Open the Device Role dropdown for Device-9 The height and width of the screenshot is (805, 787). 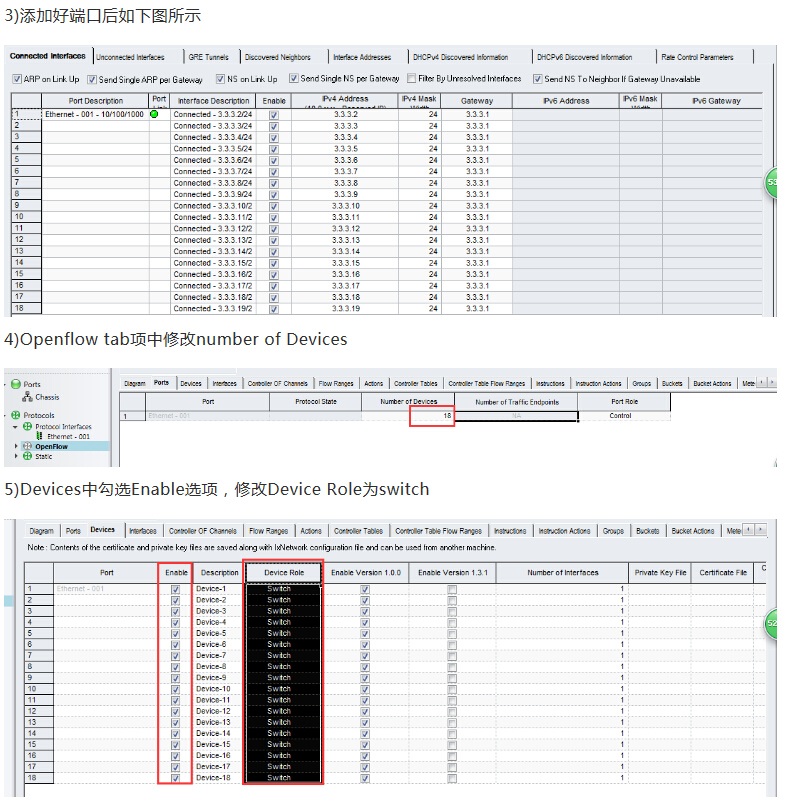click(x=284, y=678)
